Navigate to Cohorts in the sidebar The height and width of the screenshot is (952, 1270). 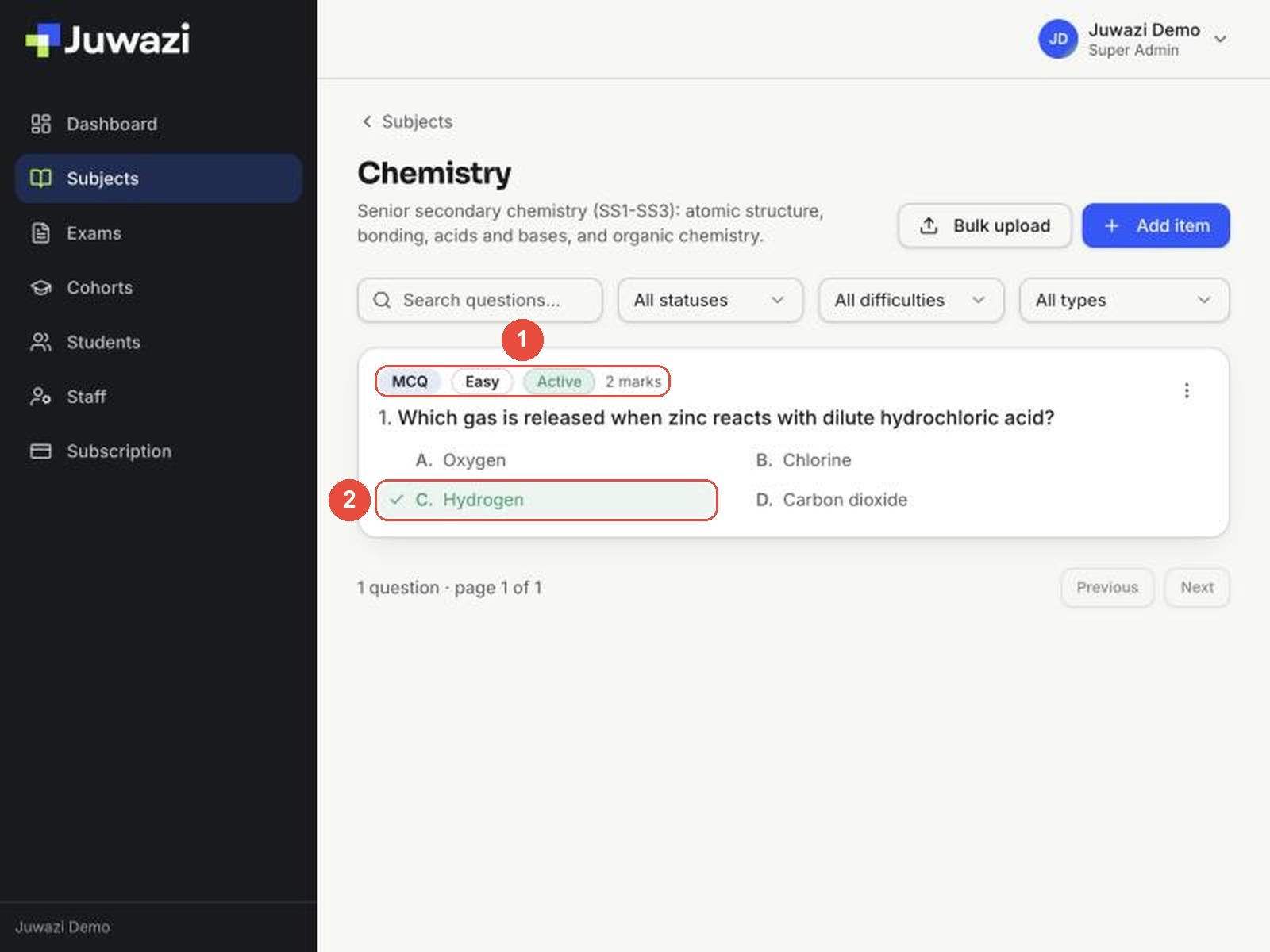[159, 288]
